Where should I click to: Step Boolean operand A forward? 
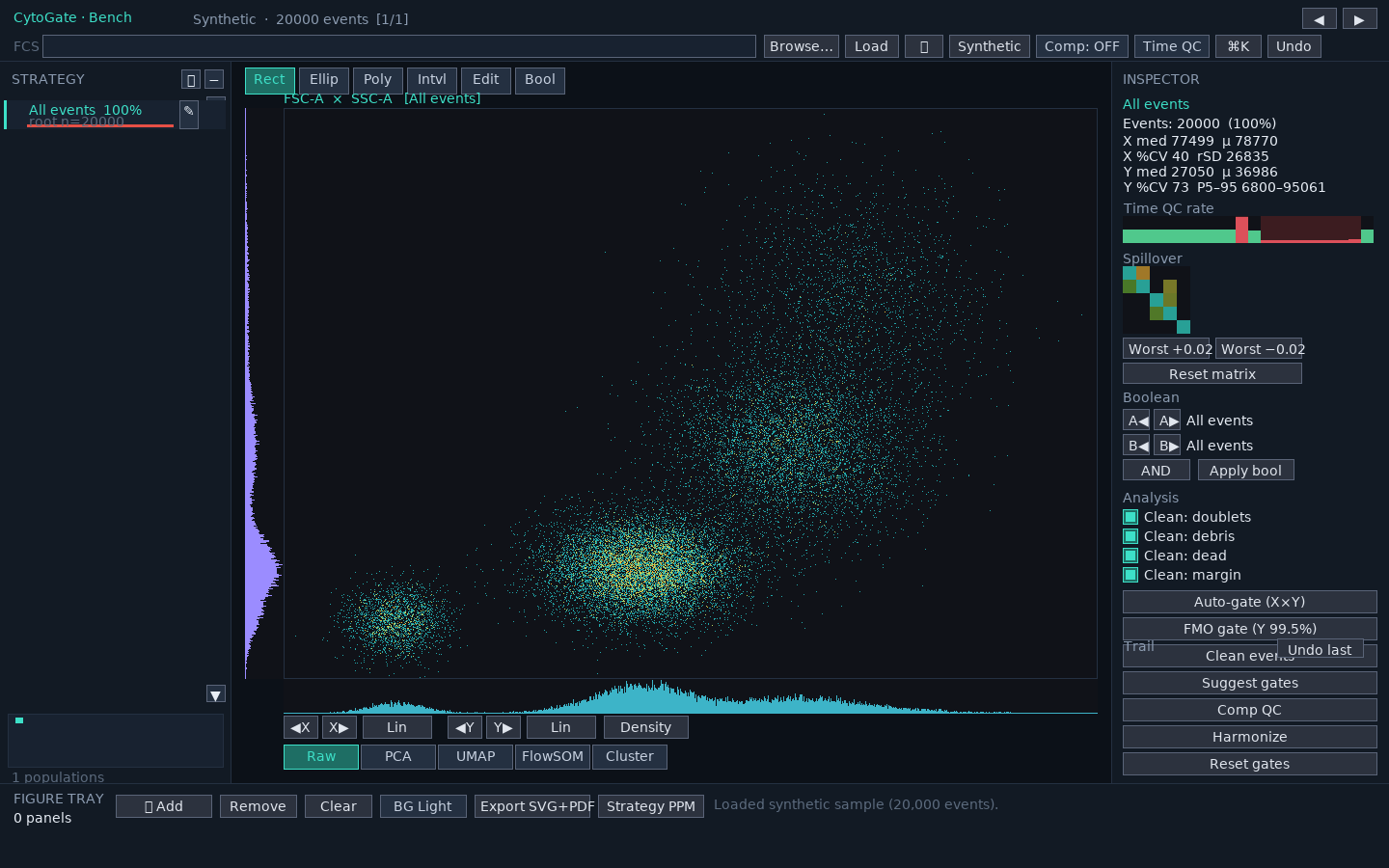(1167, 420)
